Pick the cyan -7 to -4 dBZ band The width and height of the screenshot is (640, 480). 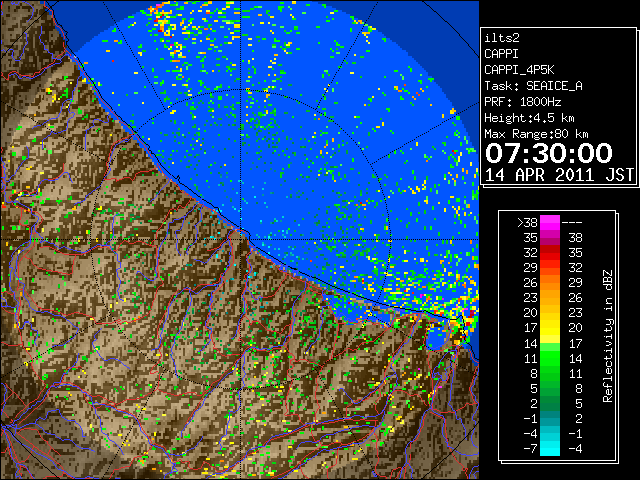coord(550,449)
